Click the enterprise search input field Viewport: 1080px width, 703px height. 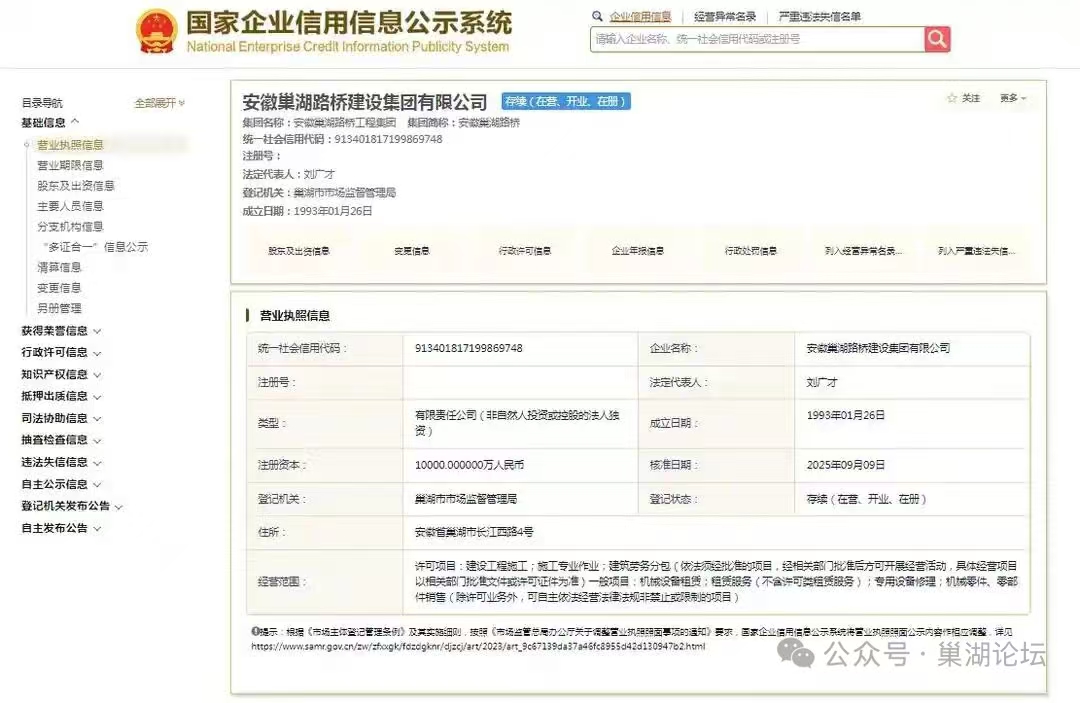tap(757, 39)
